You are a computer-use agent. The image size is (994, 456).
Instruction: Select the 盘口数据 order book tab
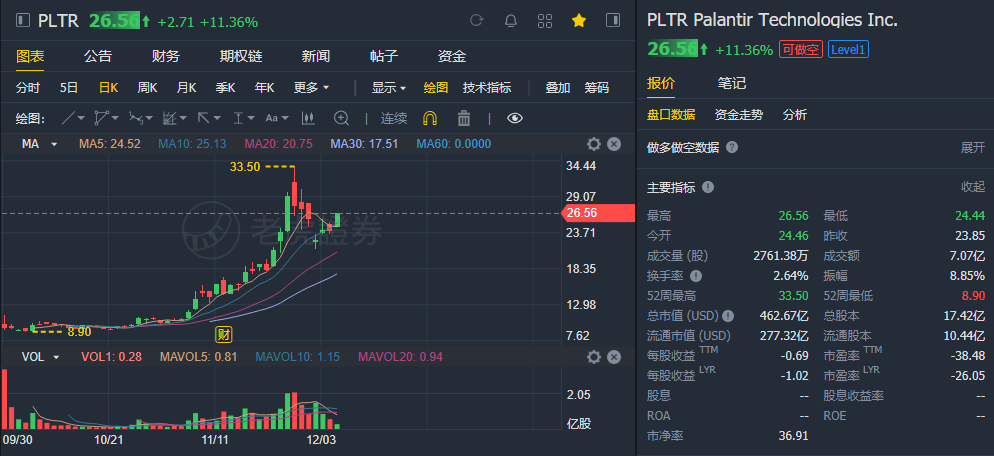(x=671, y=115)
